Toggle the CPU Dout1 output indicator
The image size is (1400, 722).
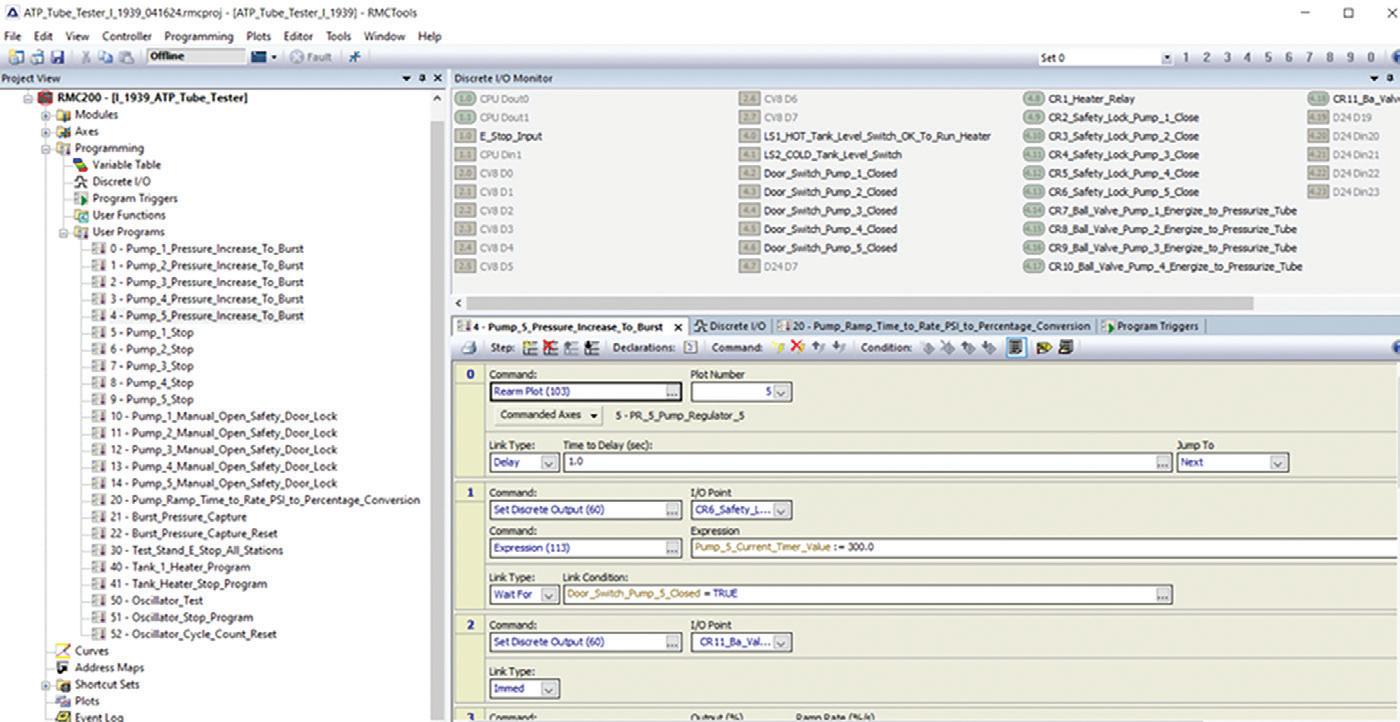pyautogui.click(x=465, y=117)
